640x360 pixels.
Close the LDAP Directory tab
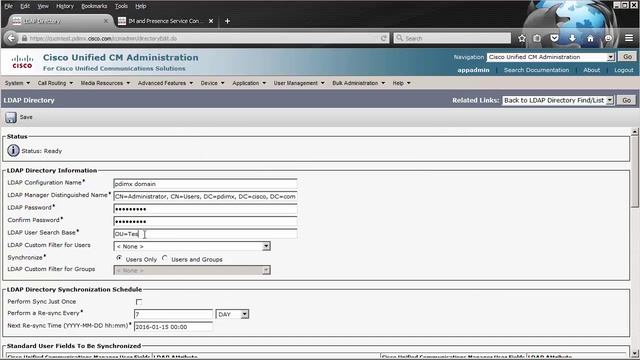[106, 21]
